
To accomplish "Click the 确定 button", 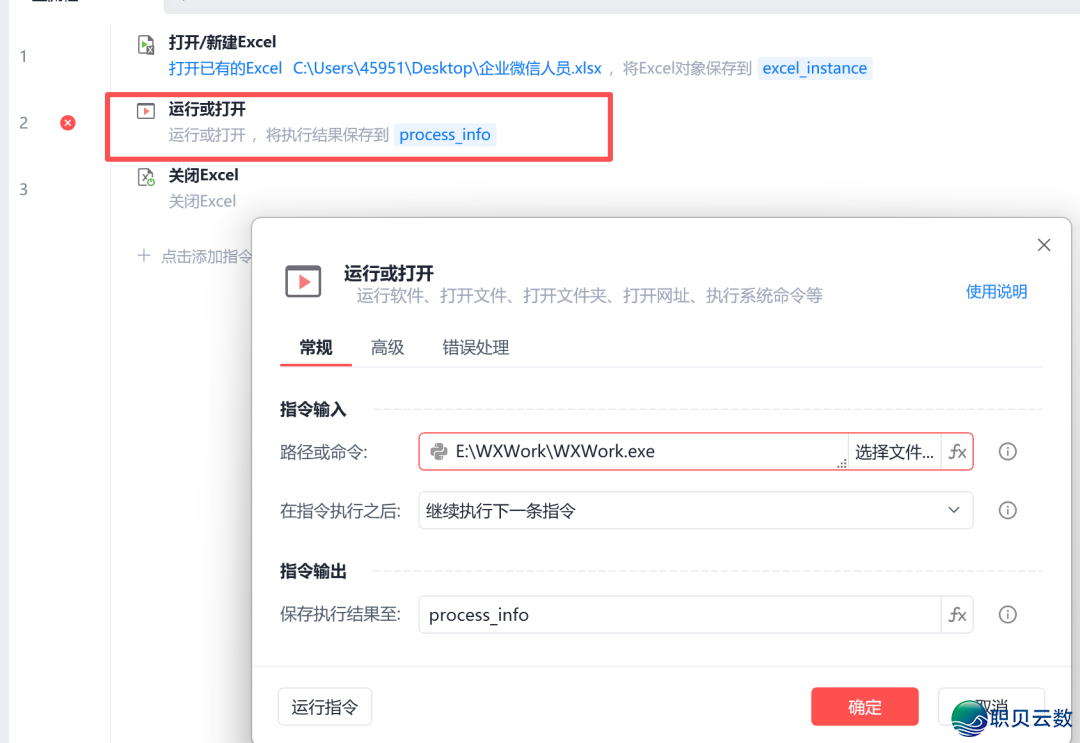I will [x=864, y=706].
